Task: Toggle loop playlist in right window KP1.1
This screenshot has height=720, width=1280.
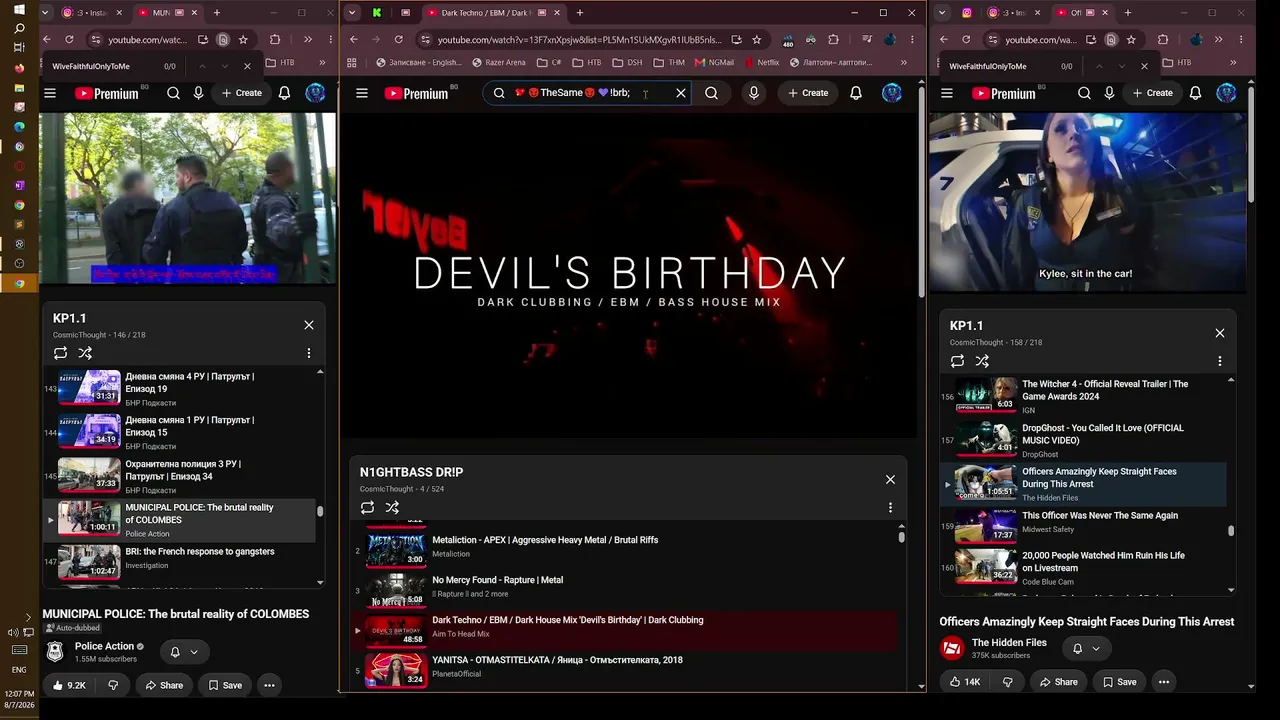Action: click(958, 361)
